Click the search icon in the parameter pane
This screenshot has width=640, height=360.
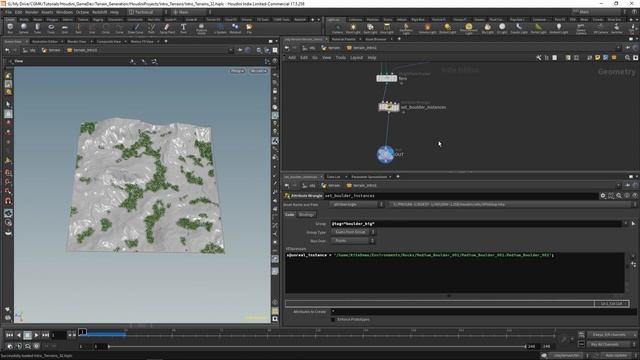(619, 196)
